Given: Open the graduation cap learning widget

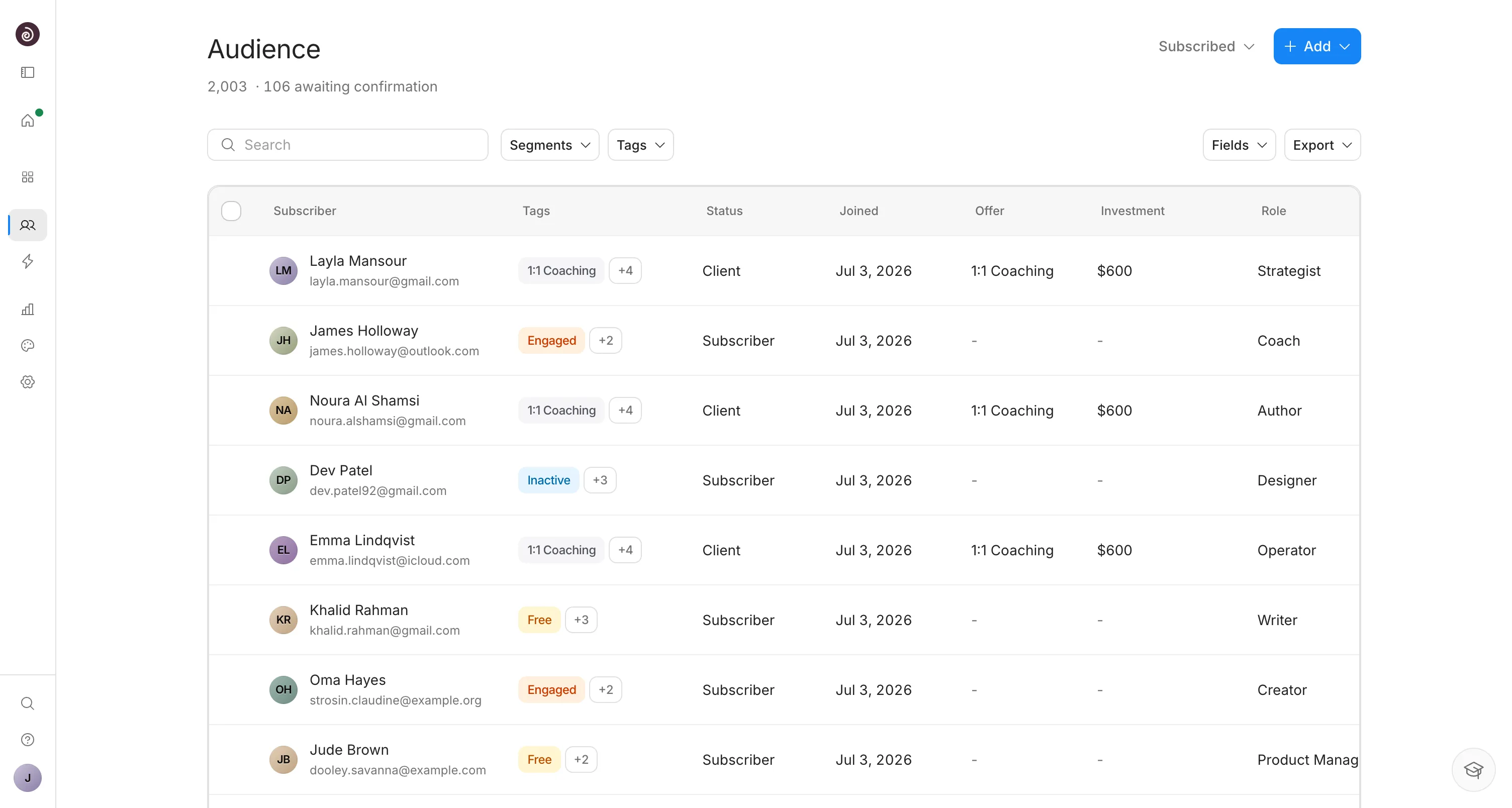Looking at the screenshot, I should [x=1473, y=770].
